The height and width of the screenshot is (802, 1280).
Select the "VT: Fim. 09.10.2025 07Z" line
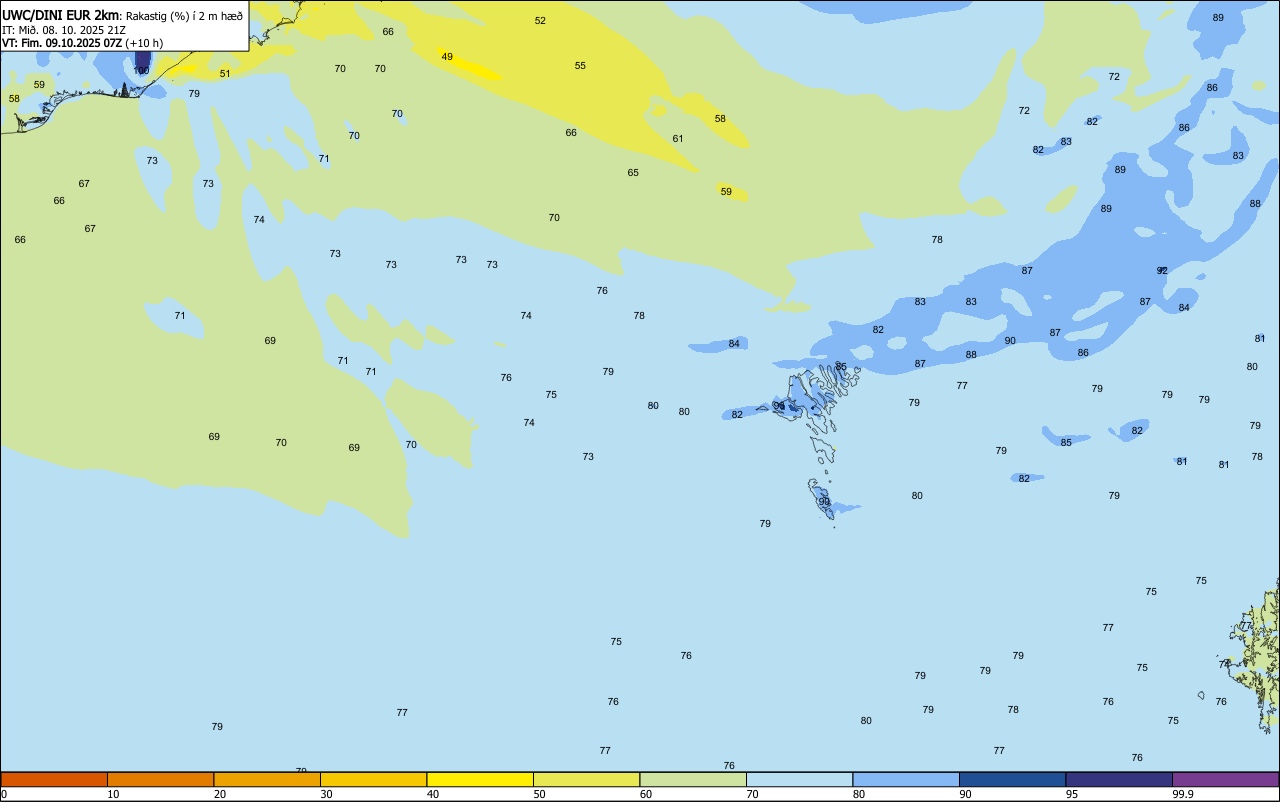click(62, 43)
